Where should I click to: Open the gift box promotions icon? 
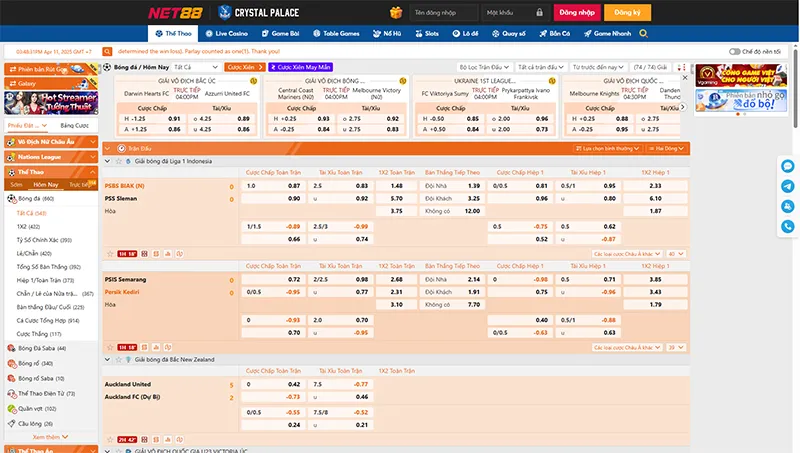tap(396, 12)
